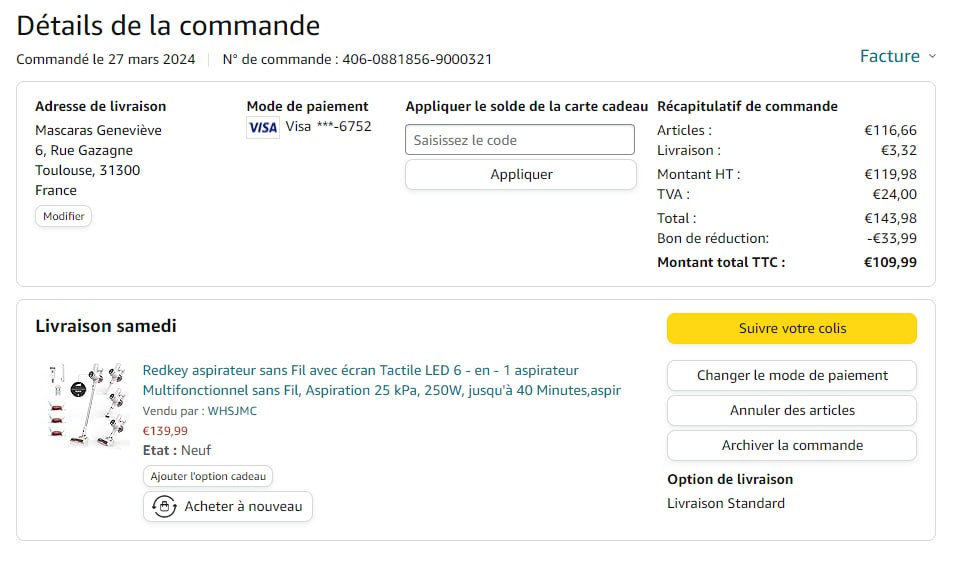Screen dimensions: 958x561
Task: Click the Visa card logo icon
Action: (263, 127)
